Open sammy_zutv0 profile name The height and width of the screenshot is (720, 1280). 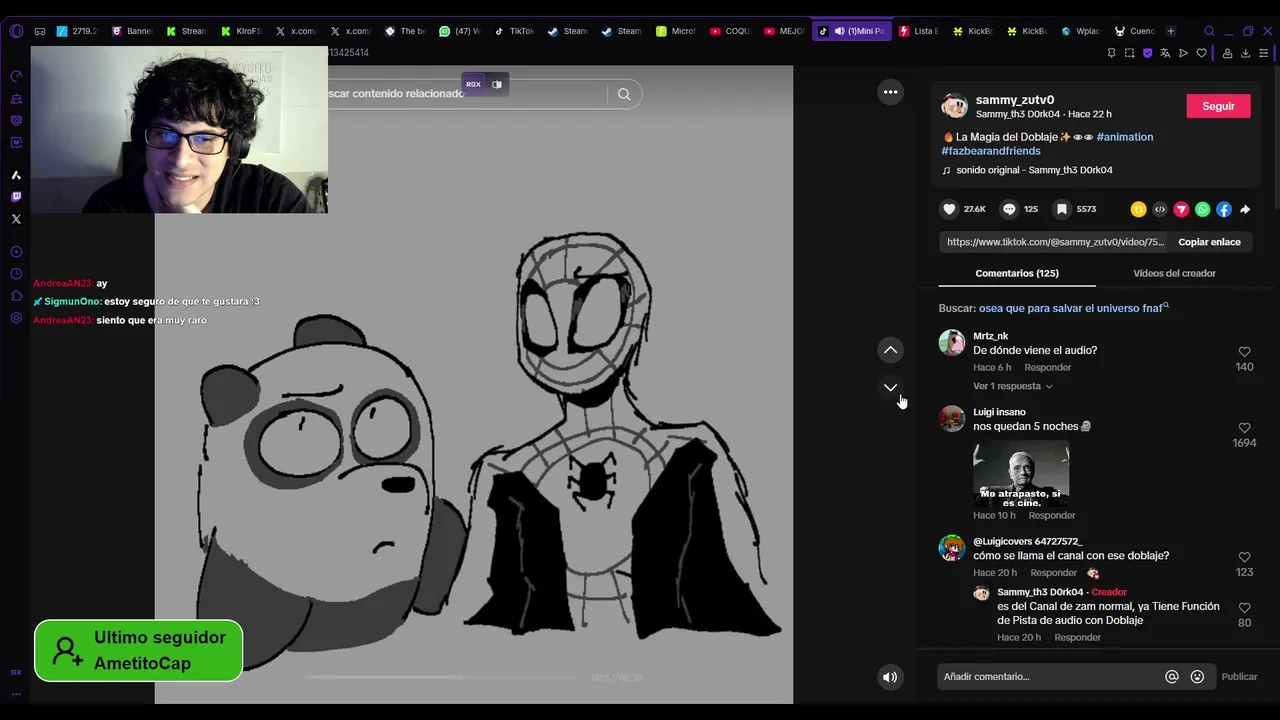click(1015, 100)
